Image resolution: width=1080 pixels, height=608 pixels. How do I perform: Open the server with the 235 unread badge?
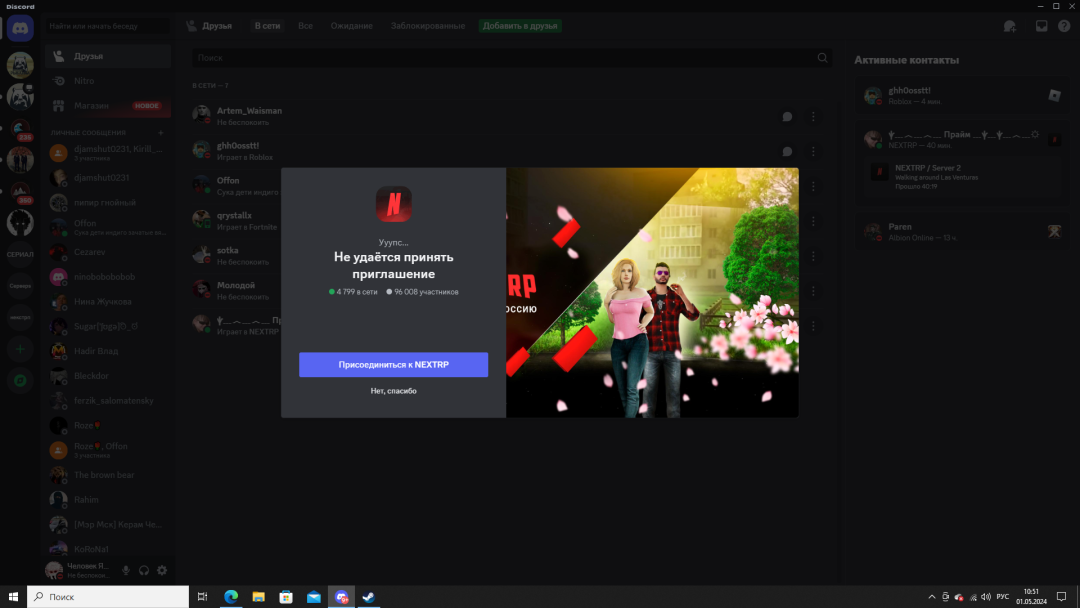click(20, 129)
